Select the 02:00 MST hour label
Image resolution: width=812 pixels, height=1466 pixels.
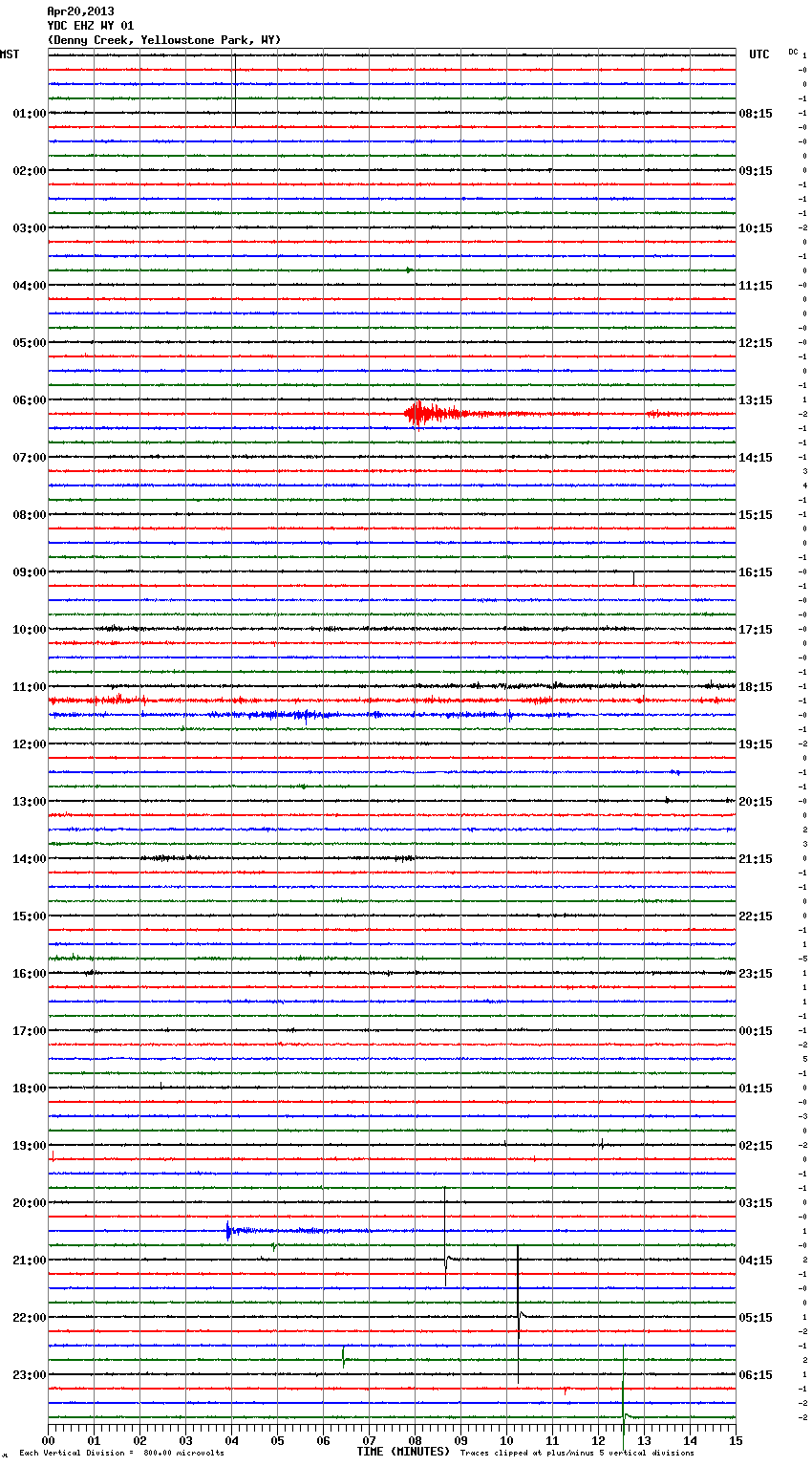click(30, 171)
